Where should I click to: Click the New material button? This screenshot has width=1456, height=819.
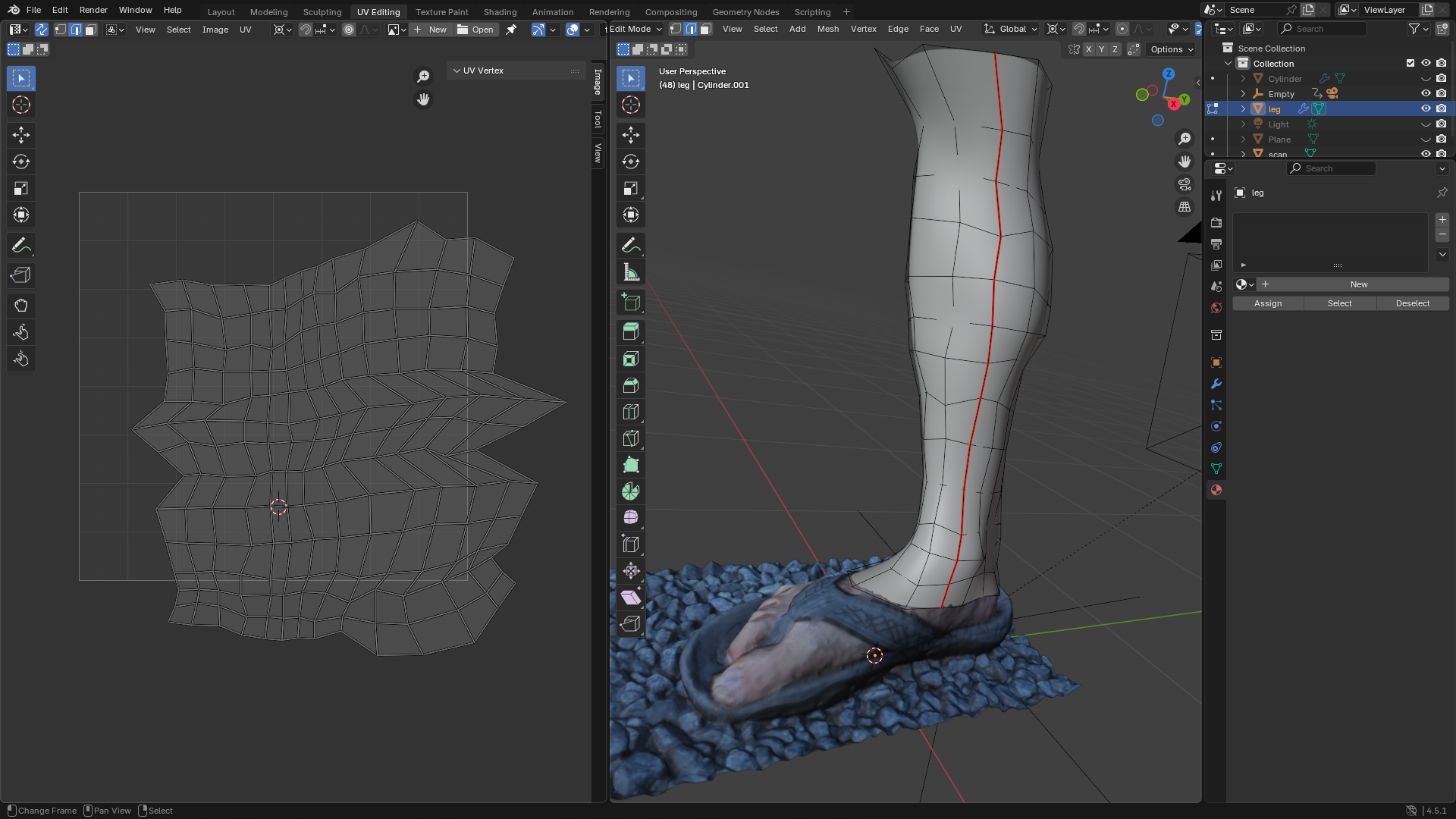[1358, 284]
